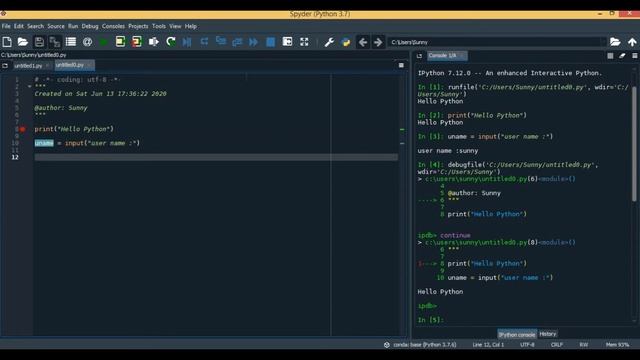Close the untitled1.py tab
The image size is (640, 360).
(x=47, y=65)
